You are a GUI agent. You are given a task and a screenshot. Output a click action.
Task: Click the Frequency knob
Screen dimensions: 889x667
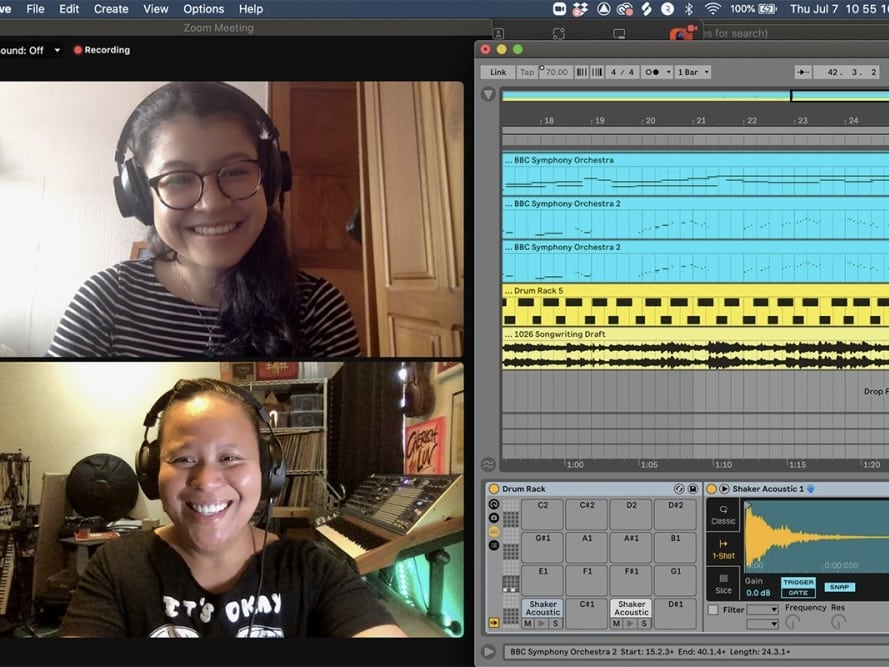pos(793,622)
